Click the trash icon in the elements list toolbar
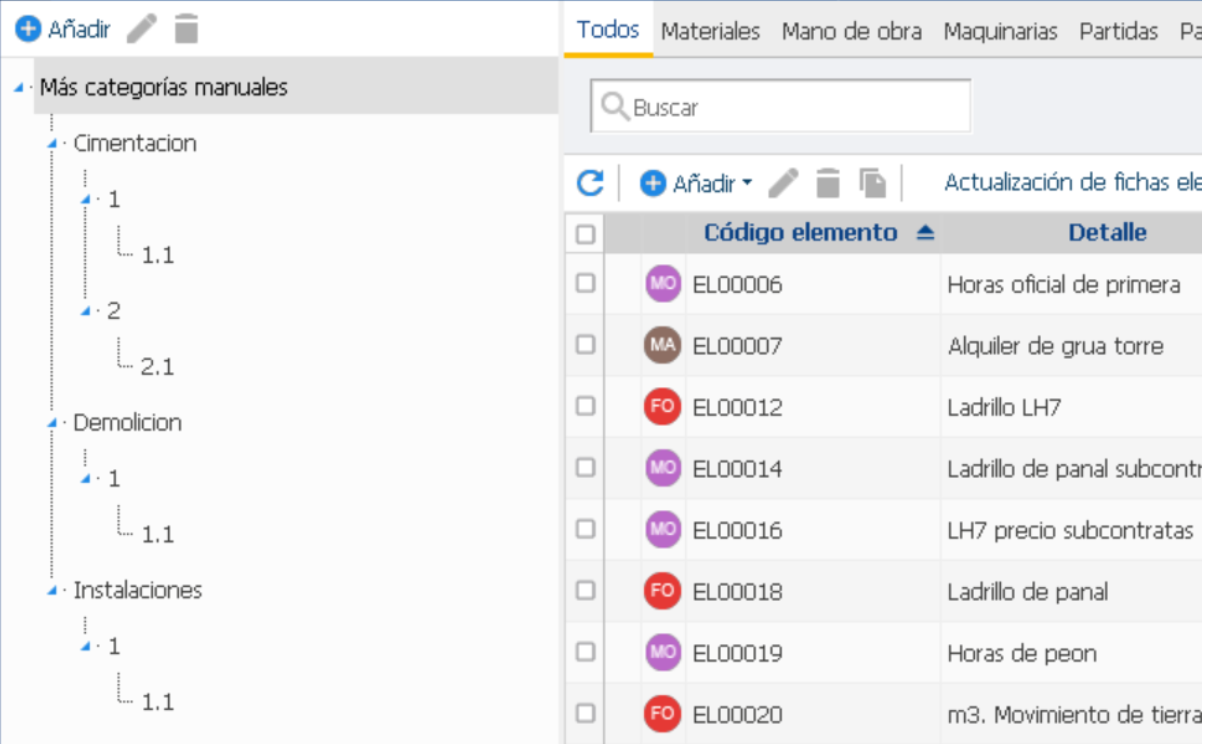This screenshot has height=744, width=1205. (828, 183)
